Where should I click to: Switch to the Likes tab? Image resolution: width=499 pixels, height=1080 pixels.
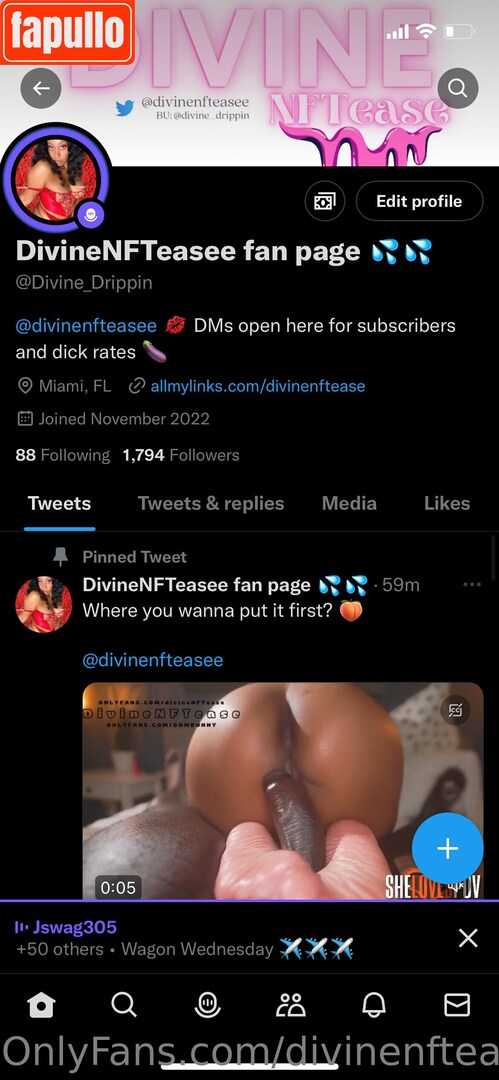pos(447,503)
